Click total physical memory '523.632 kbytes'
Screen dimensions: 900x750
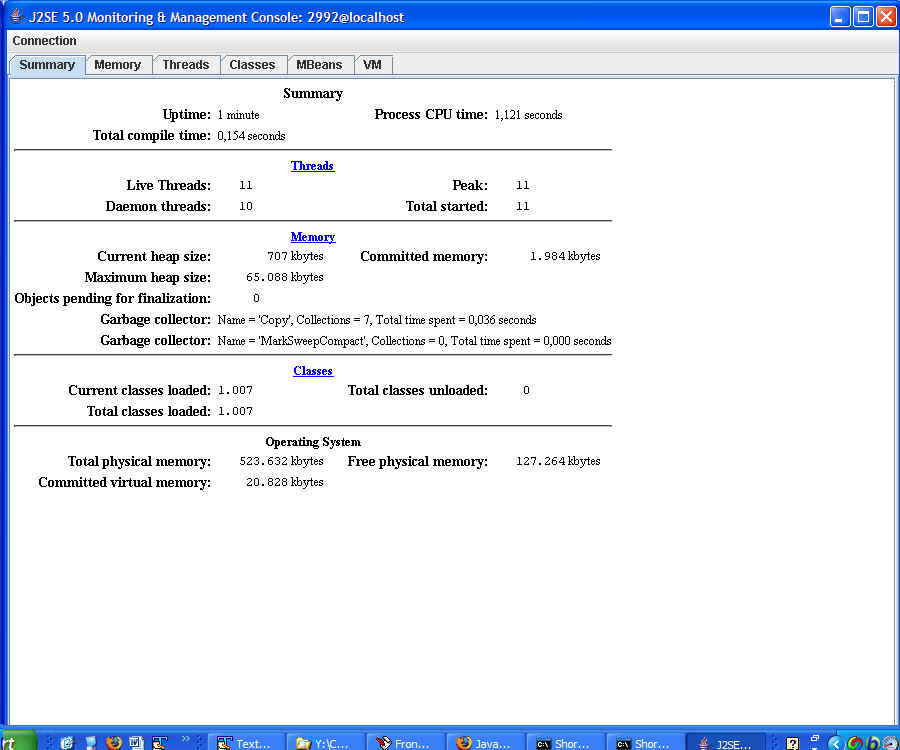click(x=281, y=461)
